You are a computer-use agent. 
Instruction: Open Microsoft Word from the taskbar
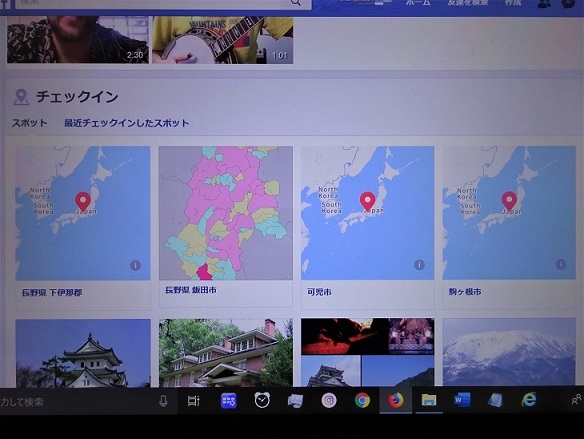462,400
